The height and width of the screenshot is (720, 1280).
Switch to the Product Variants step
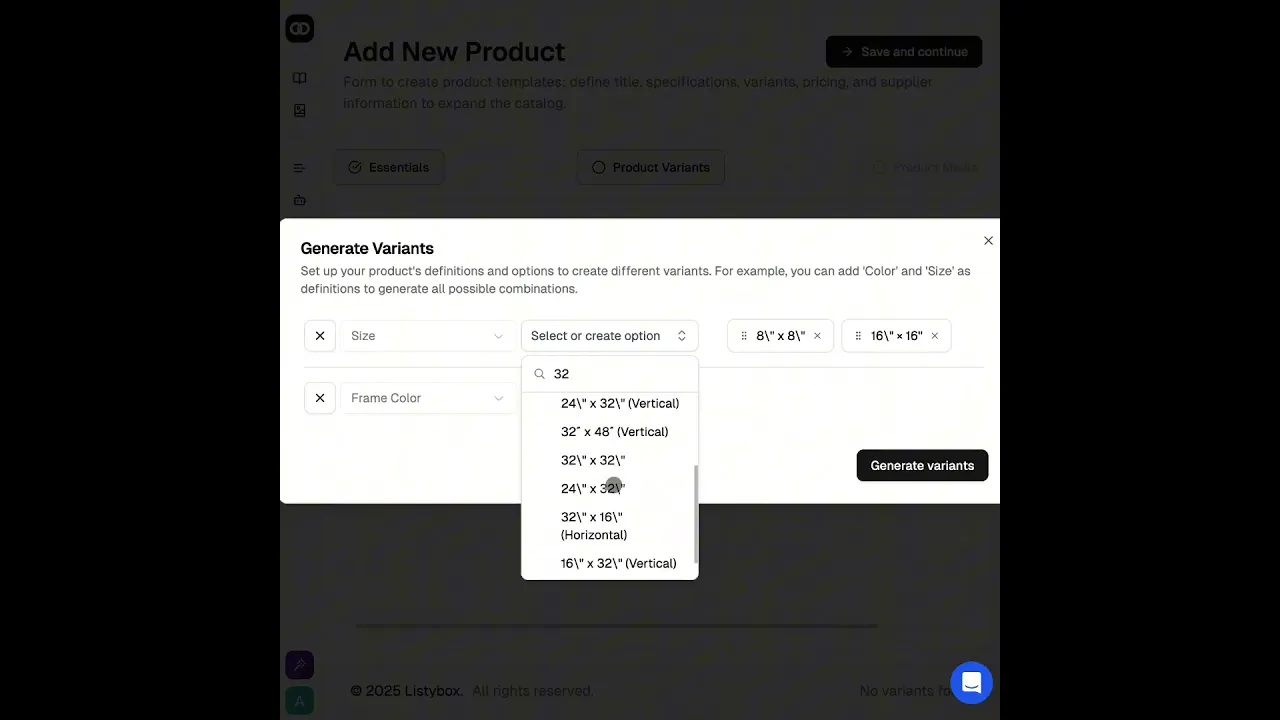(651, 167)
